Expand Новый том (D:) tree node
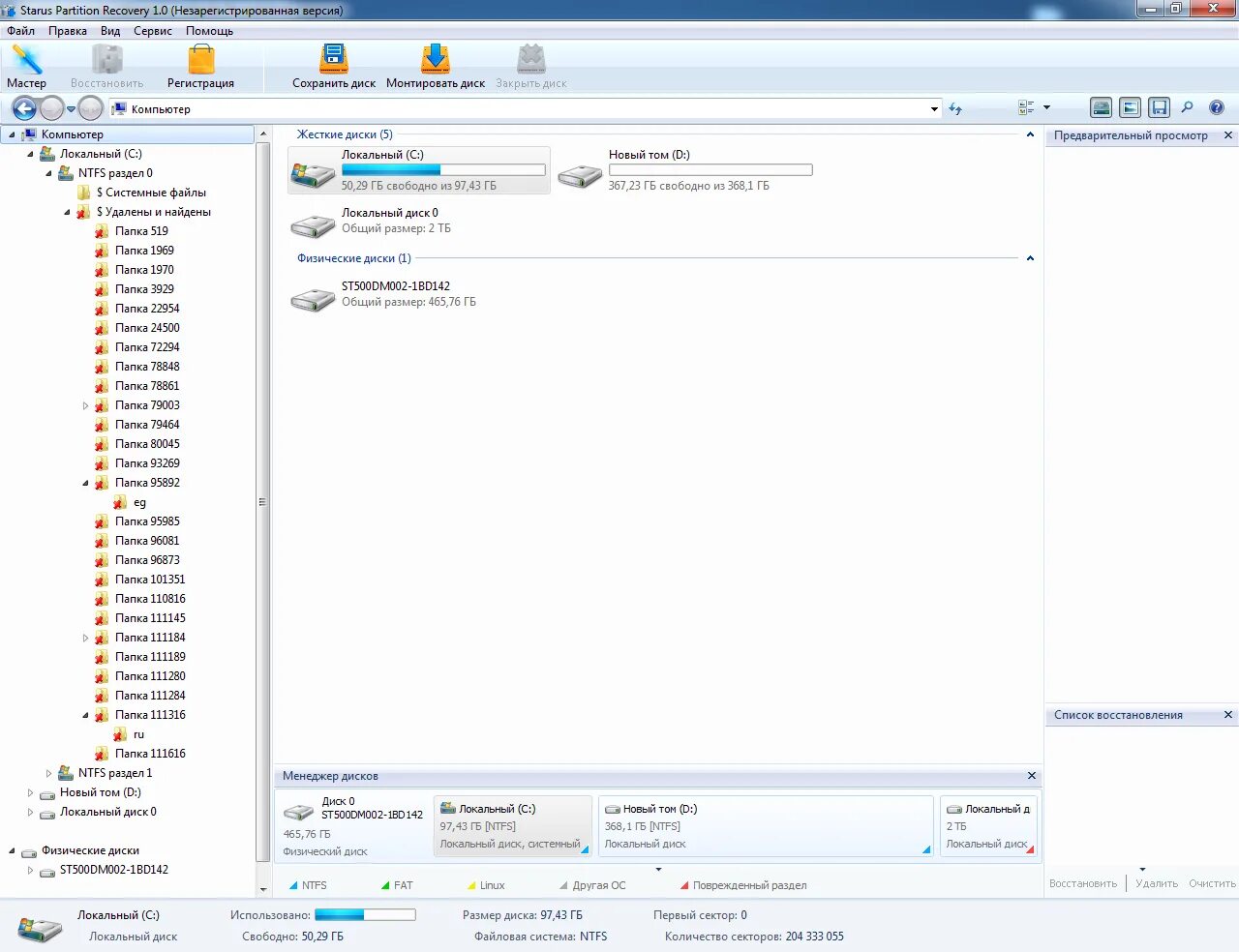1239x952 pixels. click(x=30, y=793)
